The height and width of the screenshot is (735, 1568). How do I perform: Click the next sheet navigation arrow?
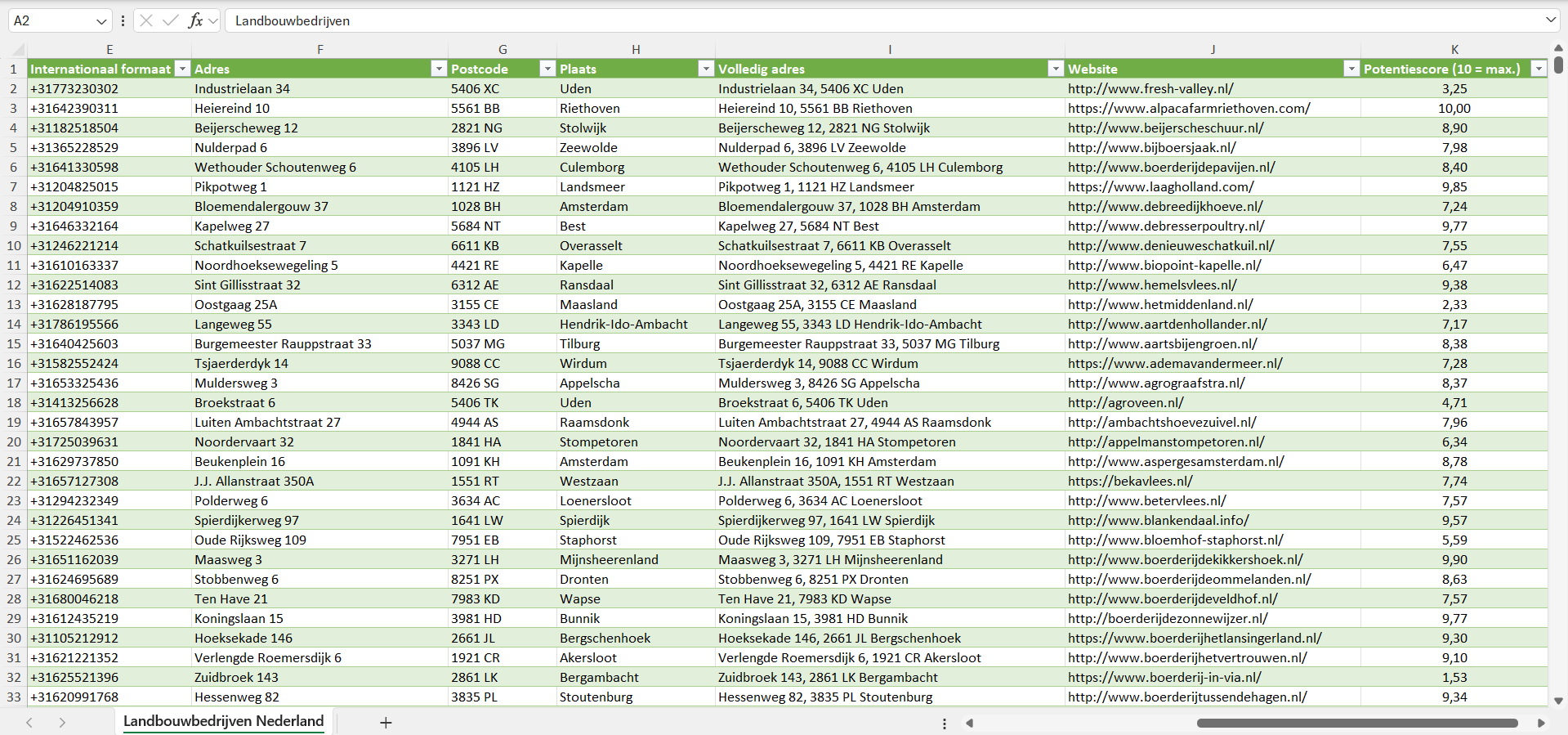coord(62,723)
